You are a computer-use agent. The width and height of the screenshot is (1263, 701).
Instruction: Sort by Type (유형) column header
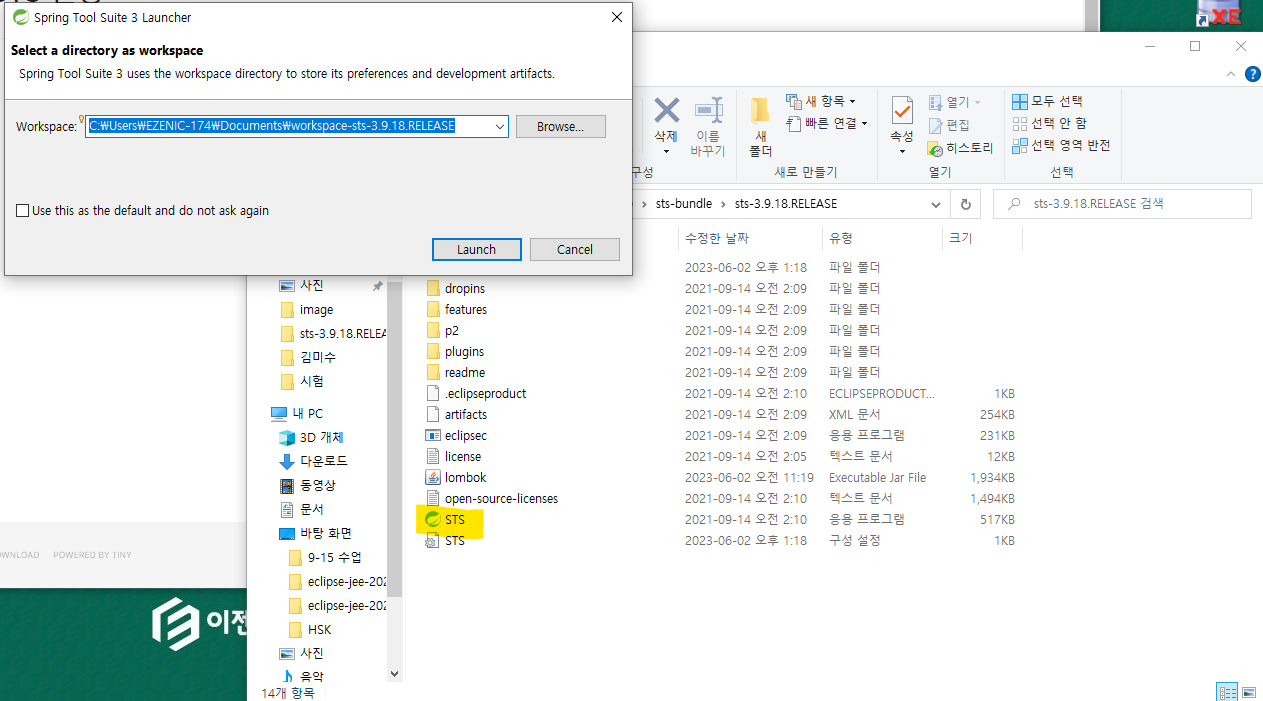pos(840,238)
